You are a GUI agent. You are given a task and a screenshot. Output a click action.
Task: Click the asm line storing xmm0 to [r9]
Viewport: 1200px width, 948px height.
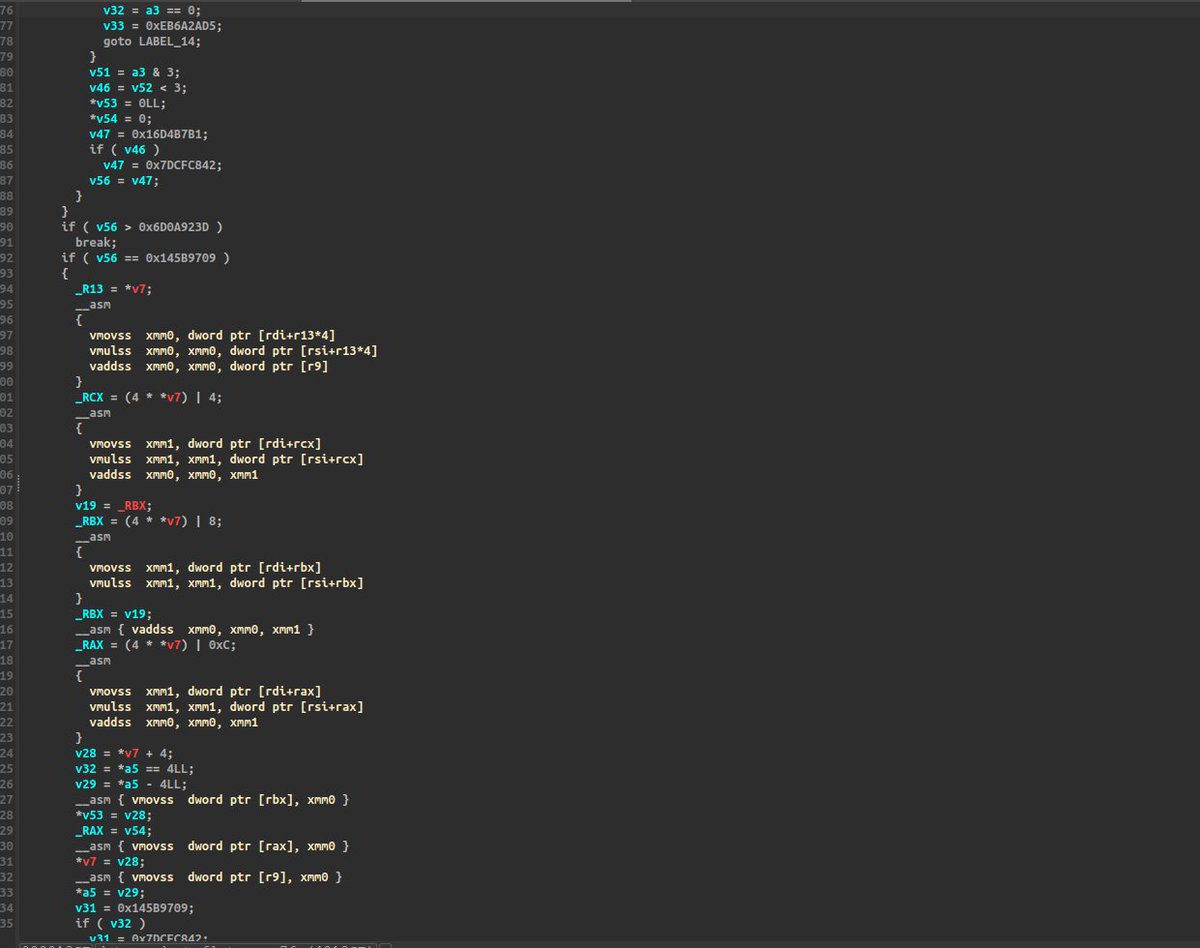click(x=208, y=878)
